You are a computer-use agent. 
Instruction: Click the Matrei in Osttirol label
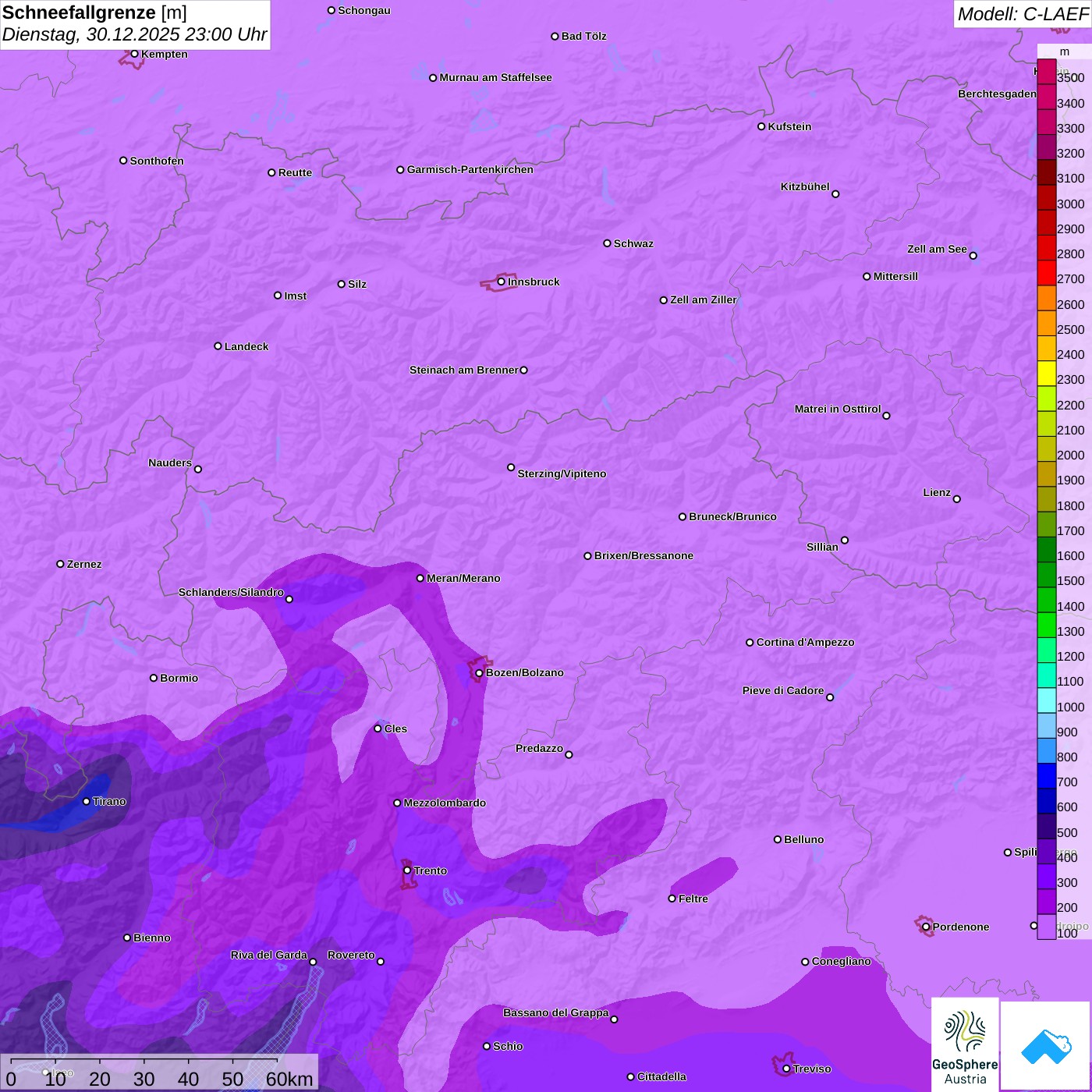click(x=838, y=409)
